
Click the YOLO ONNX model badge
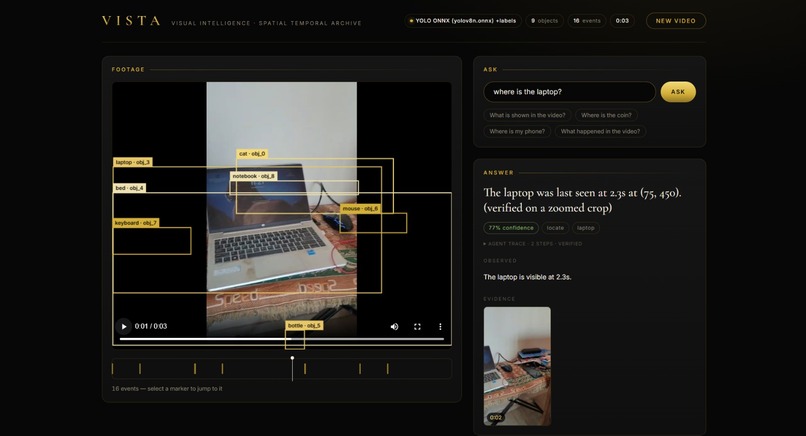click(462, 21)
